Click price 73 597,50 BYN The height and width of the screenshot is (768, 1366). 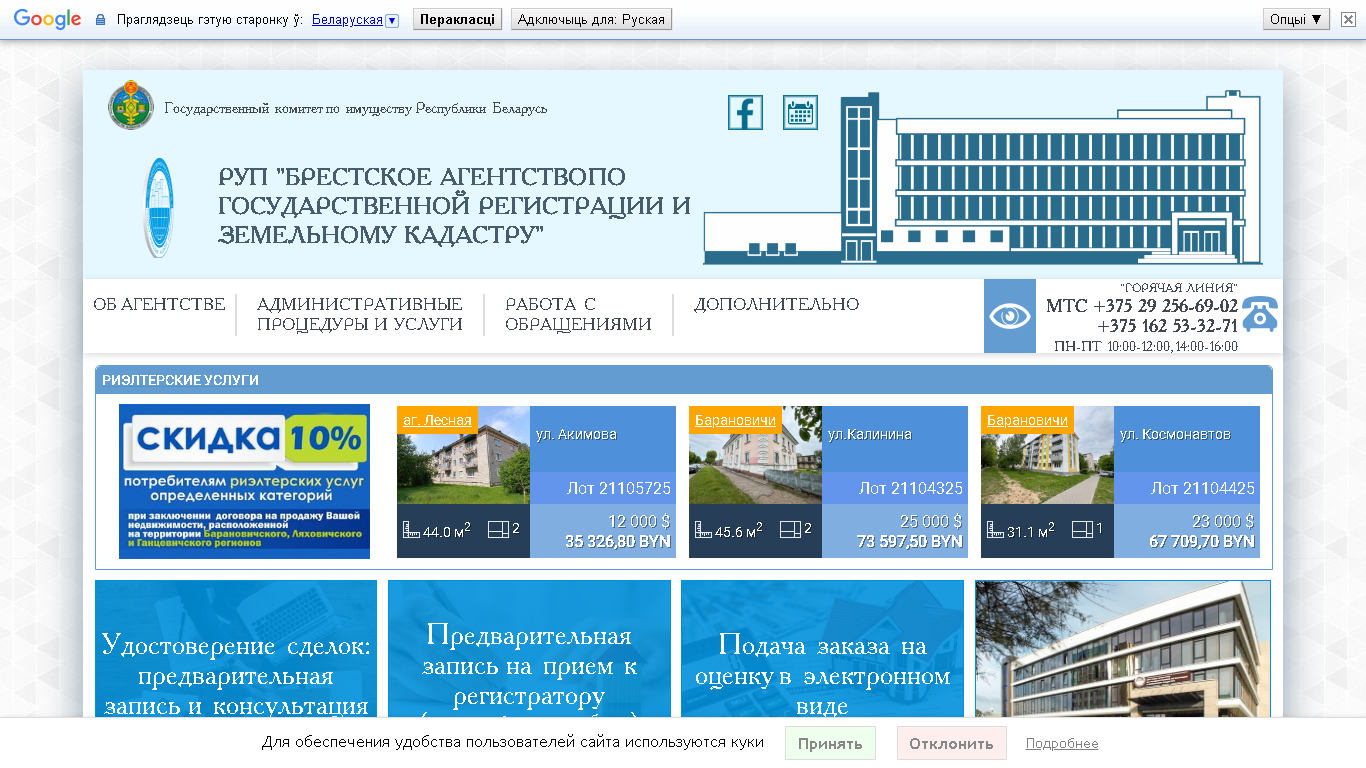910,541
